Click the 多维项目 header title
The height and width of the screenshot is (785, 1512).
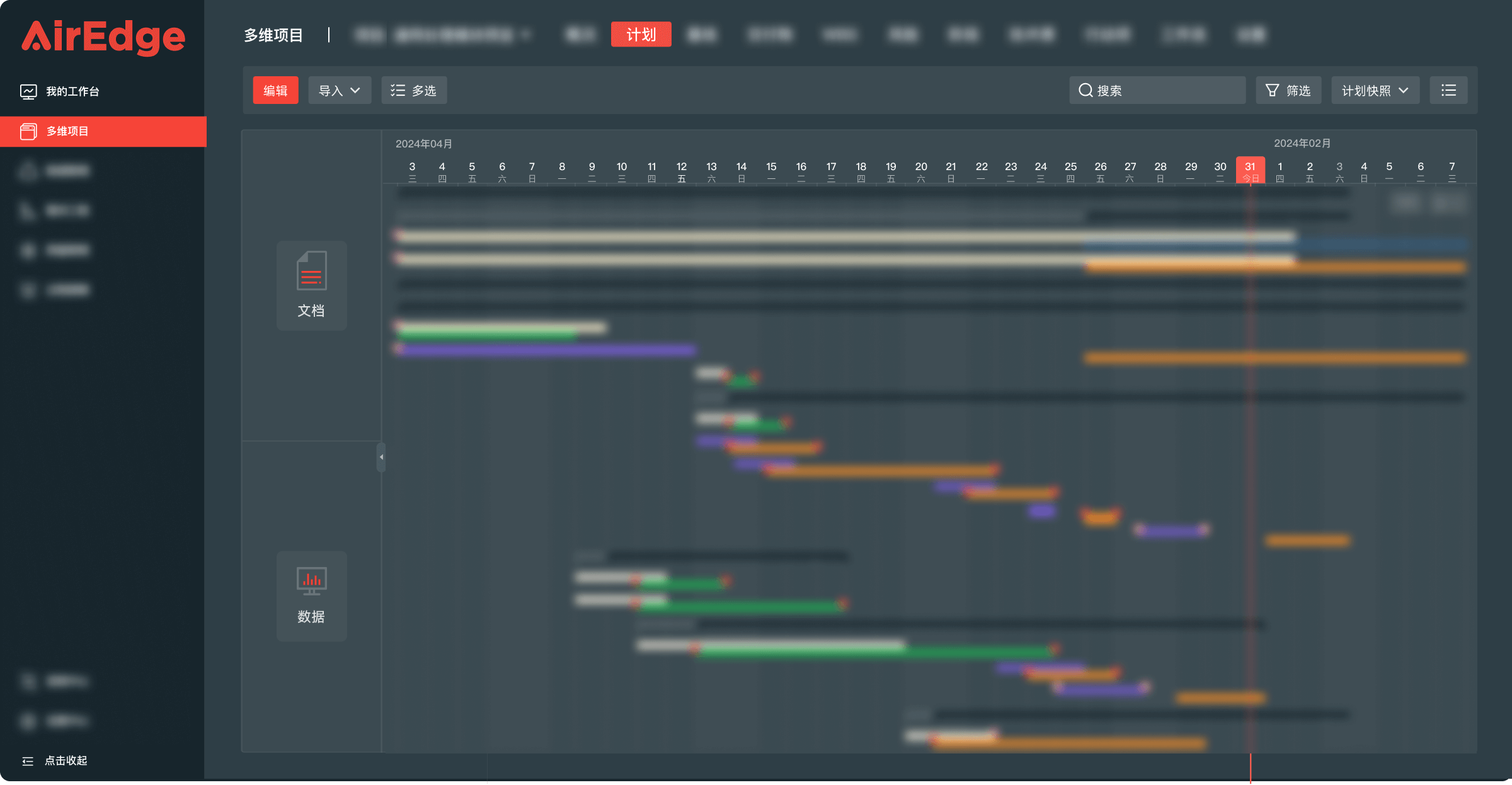tap(273, 35)
